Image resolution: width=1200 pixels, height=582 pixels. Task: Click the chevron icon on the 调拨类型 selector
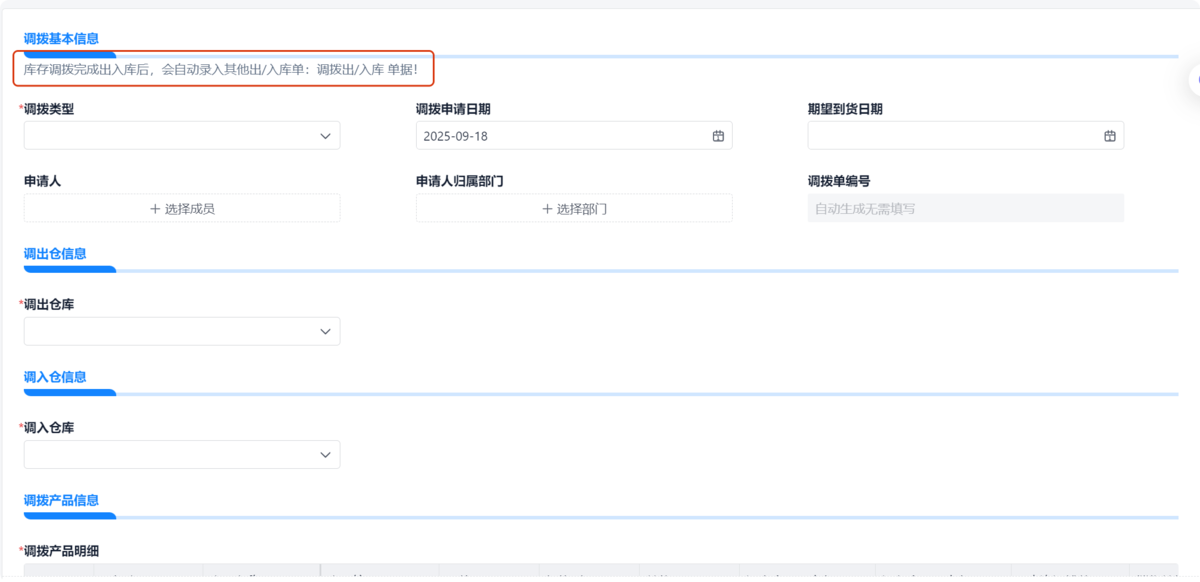(x=325, y=135)
